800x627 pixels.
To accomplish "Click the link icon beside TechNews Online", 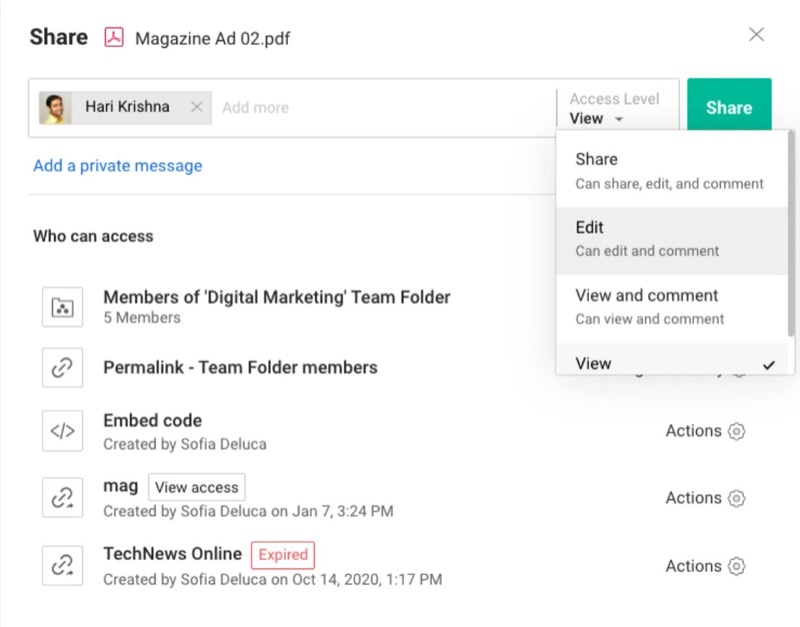I will (x=62, y=565).
